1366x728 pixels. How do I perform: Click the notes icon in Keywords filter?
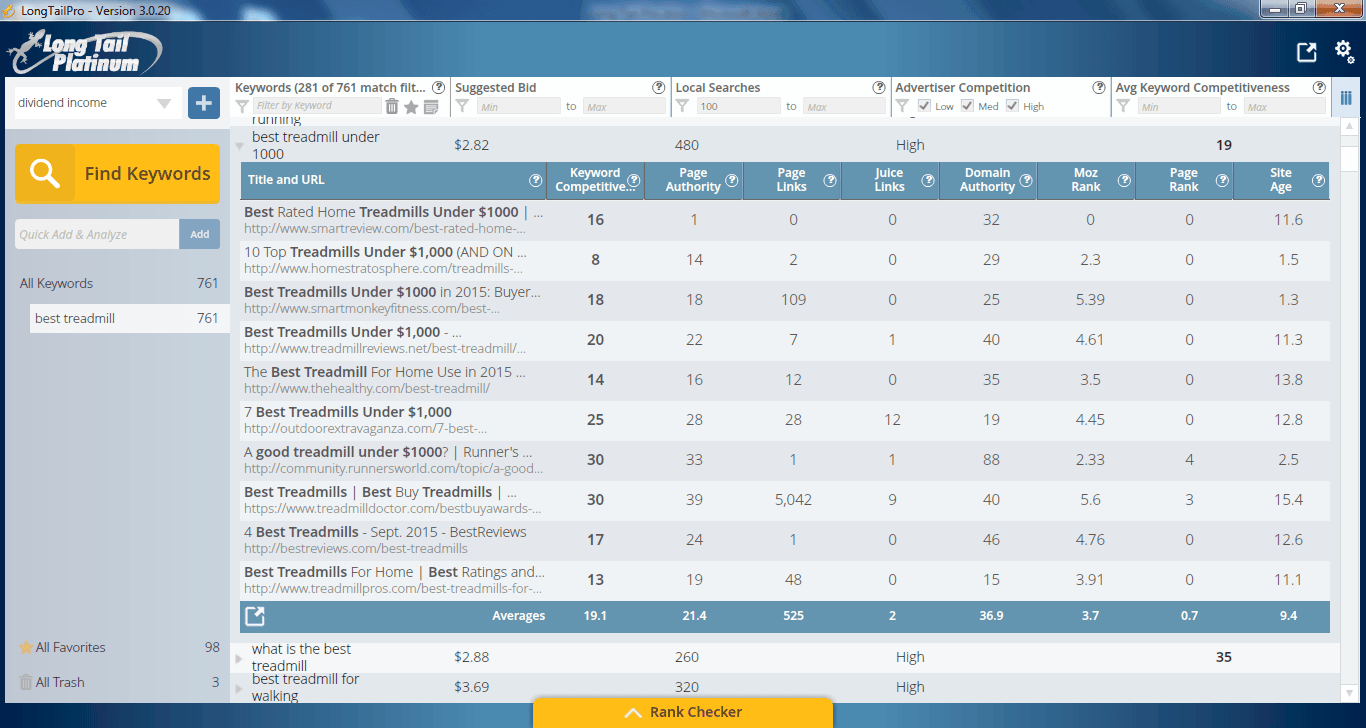click(431, 106)
